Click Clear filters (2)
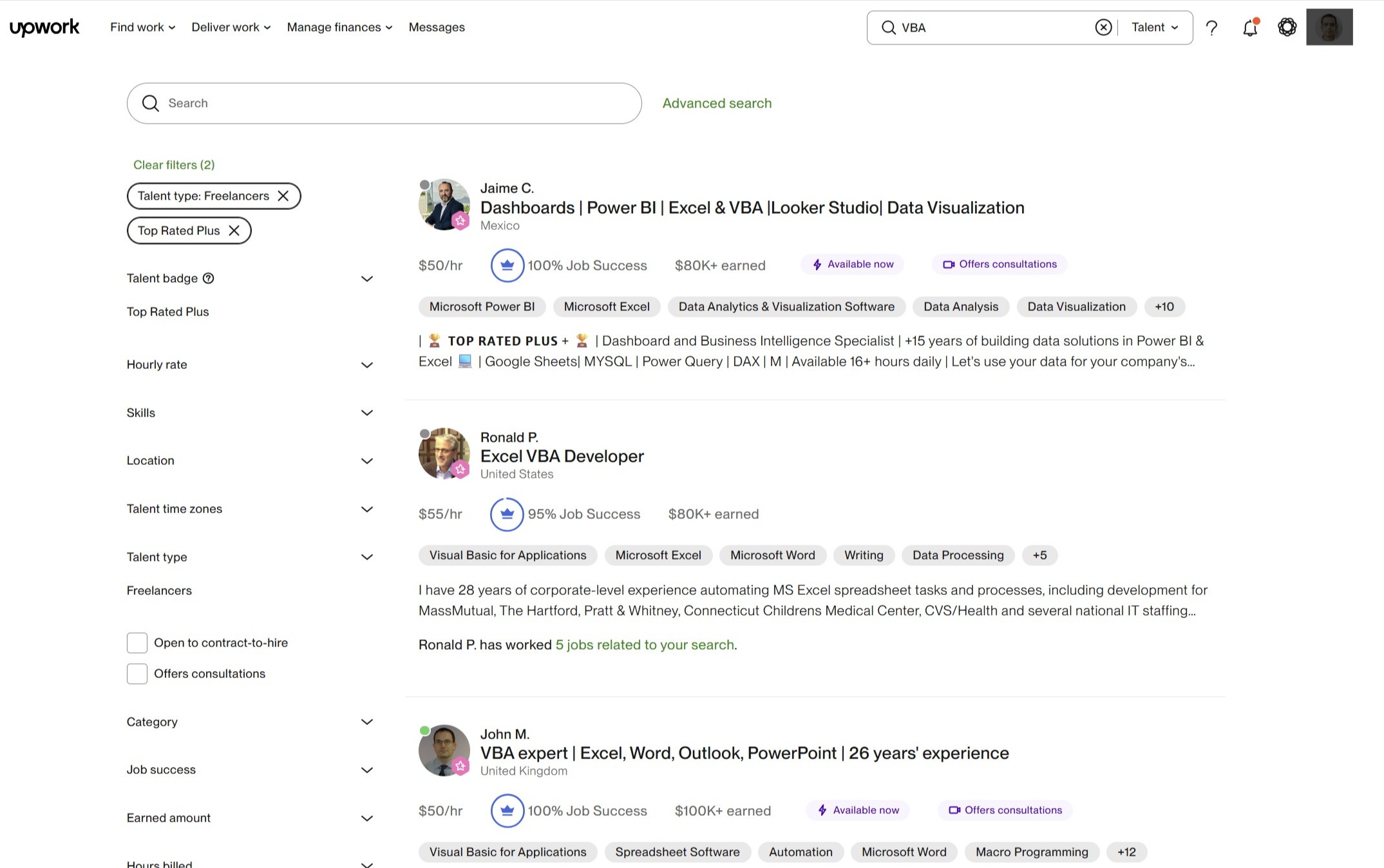The height and width of the screenshot is (868, 1384). click(174, 165)
